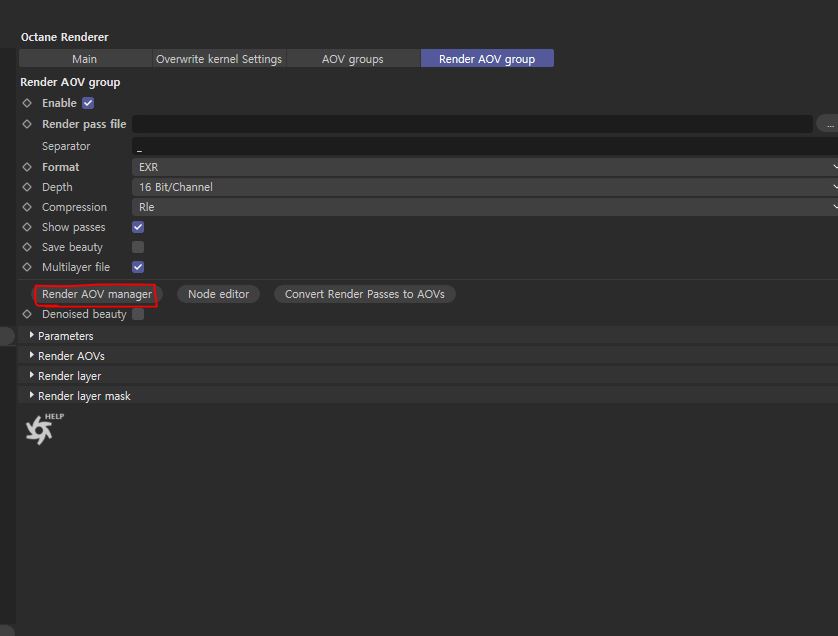838x636 pixels.
Task: Click keyframe diamond next to Format
Action: (x=27, y=167)
